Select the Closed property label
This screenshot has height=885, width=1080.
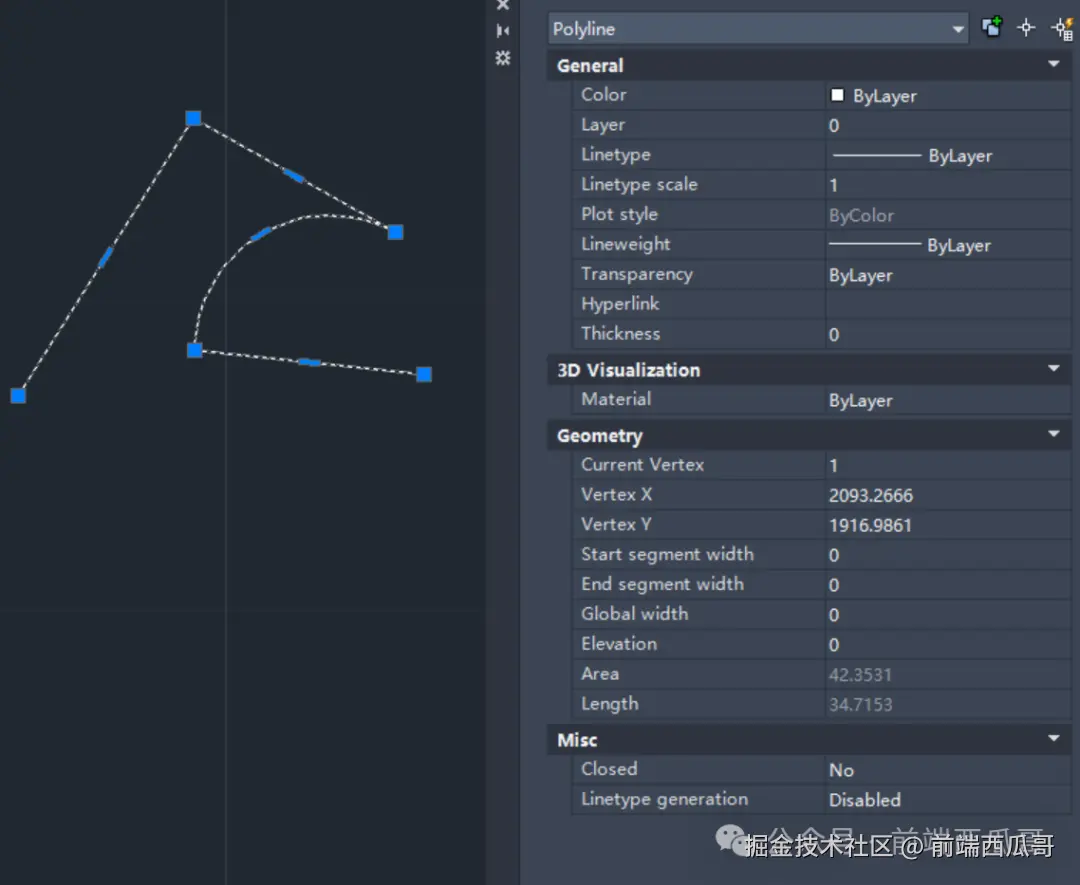coord(609,769)
